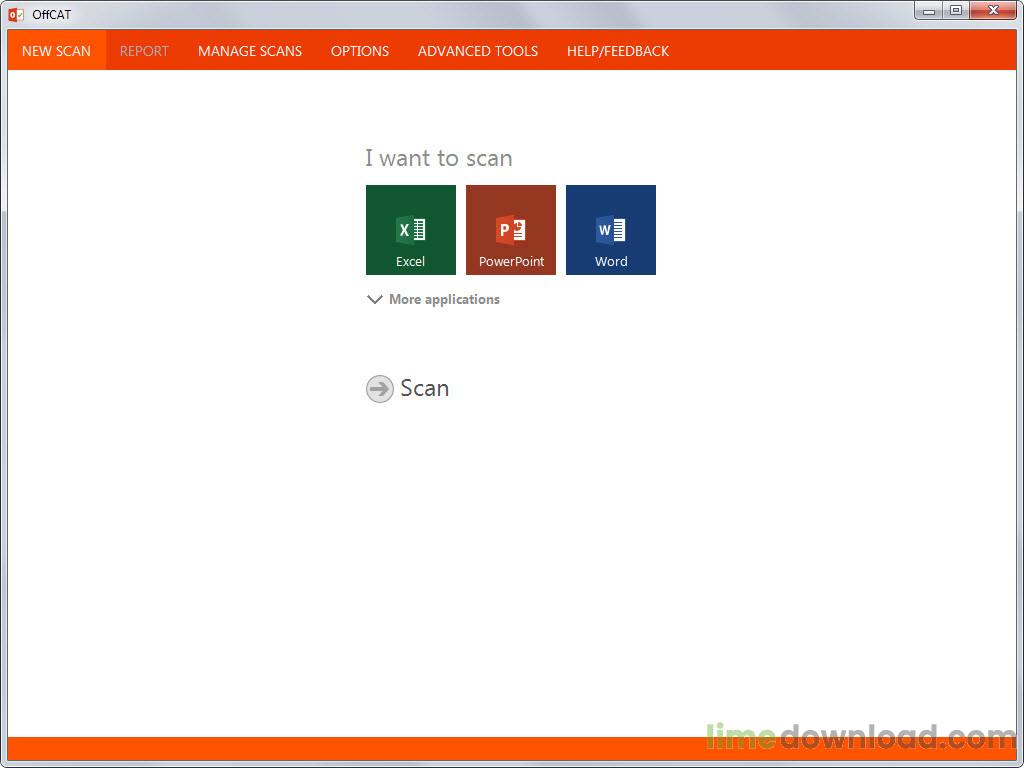Close the OffCAT window
Image resolution: width=1024 pixels, height=768 pixels.
(993, 11)
